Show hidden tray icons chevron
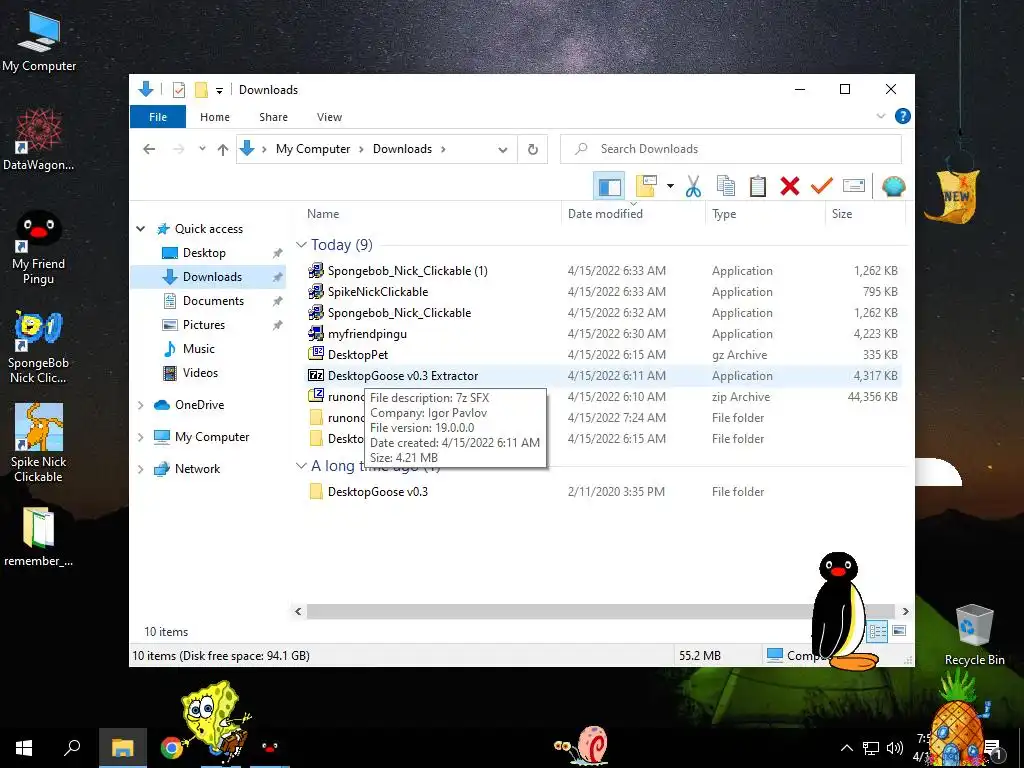Image resolution: width=1024 pixels, height=768 pixels. coord(846,748)
